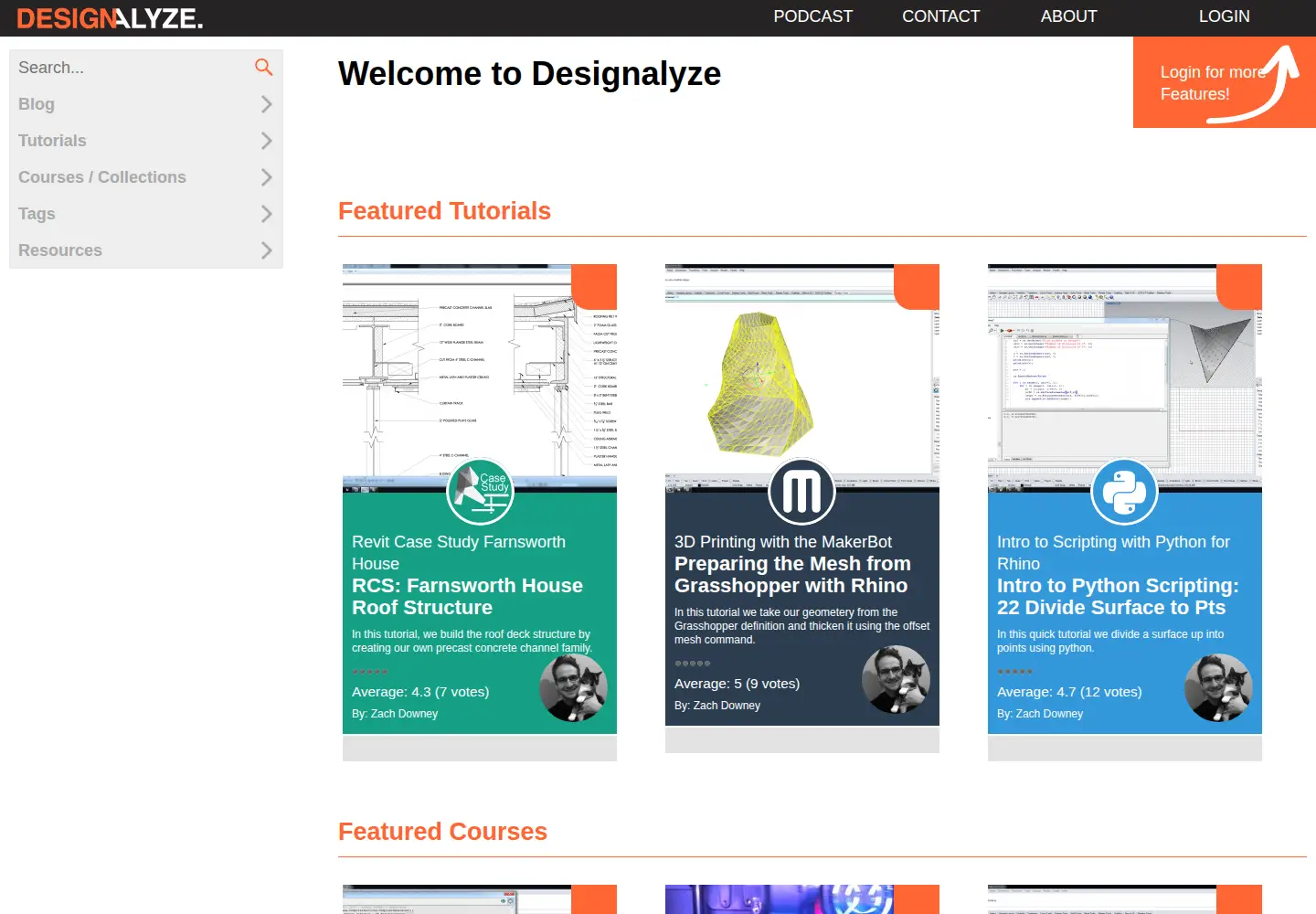Viewport: 1316px width, 914px height.
Task: Click author avatar on MakerBot card
Action: (x=897, y=680)
